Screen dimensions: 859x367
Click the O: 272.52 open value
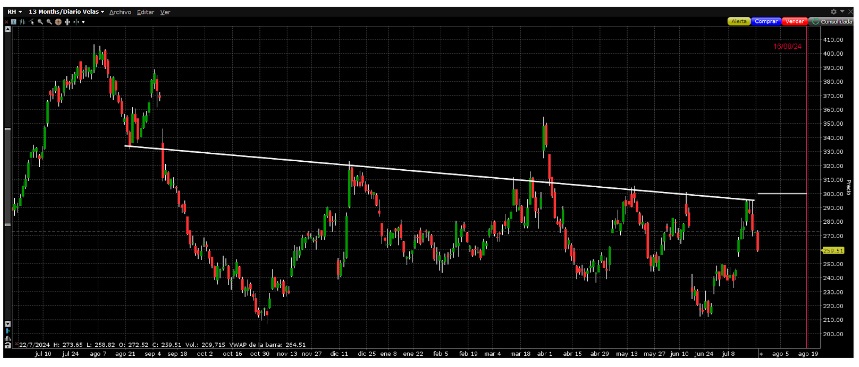pos(133,345)
